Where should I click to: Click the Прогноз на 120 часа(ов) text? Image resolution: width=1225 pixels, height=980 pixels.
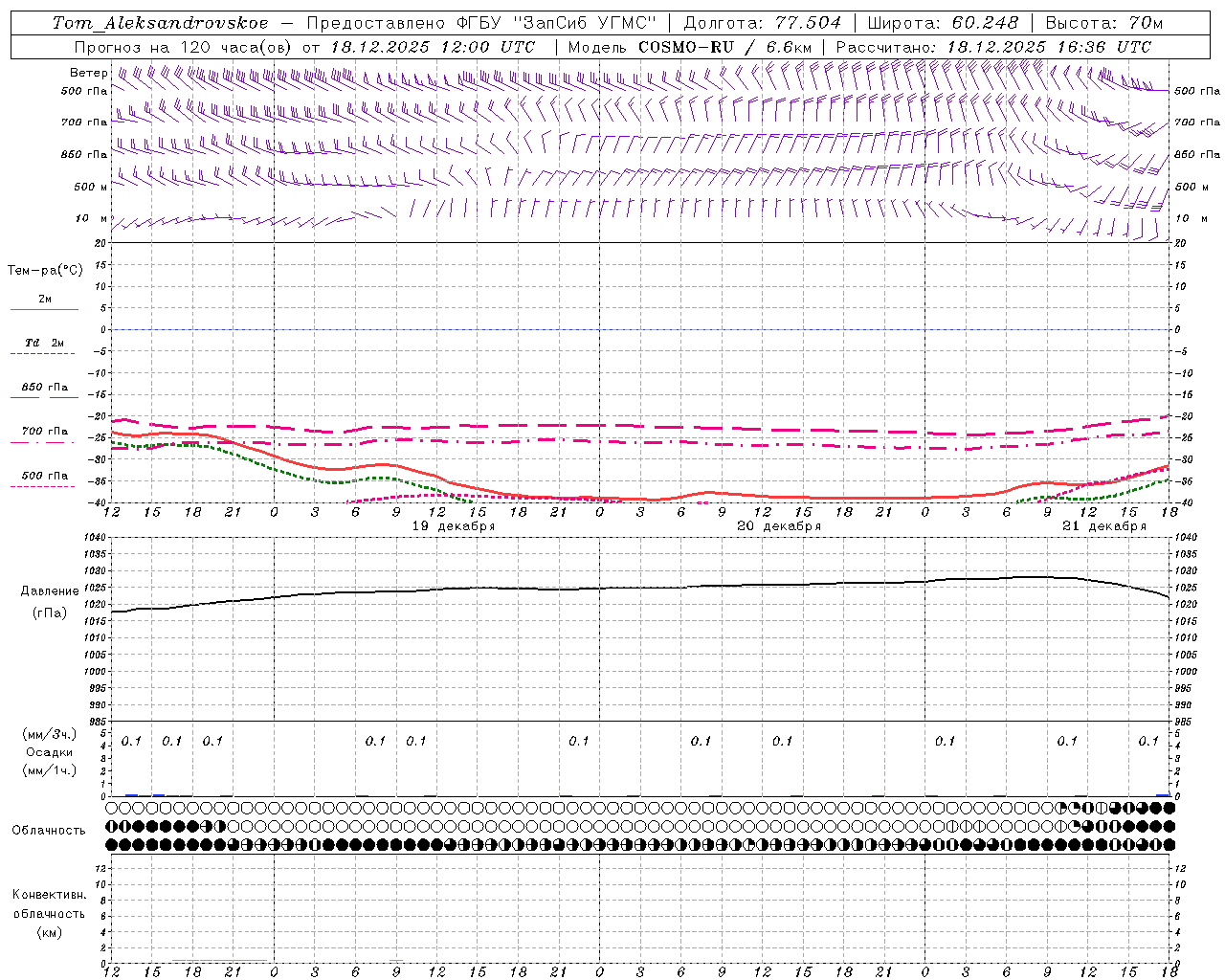coord(185,47)
